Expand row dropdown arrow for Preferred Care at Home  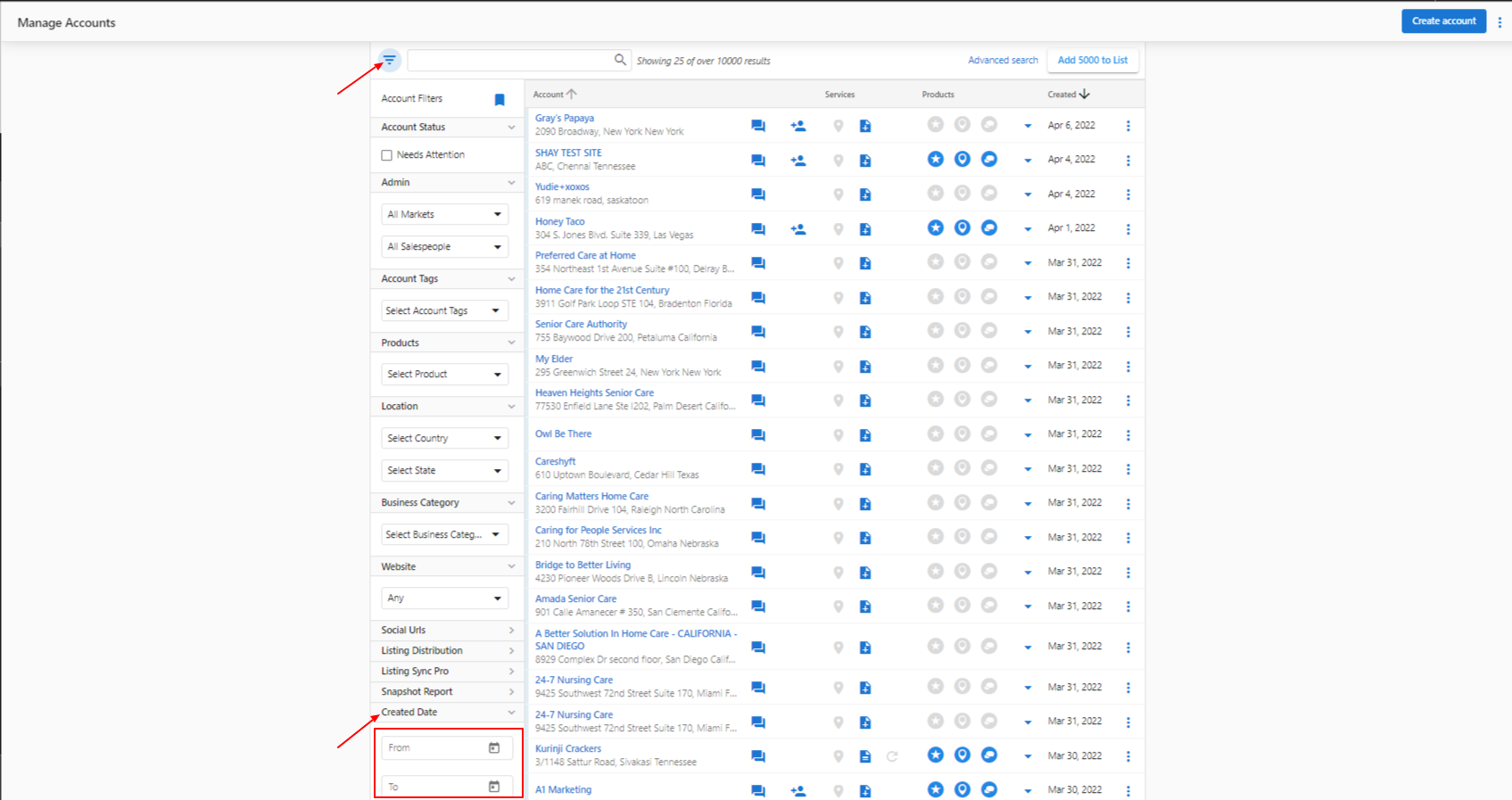(x=1028, y=263)
